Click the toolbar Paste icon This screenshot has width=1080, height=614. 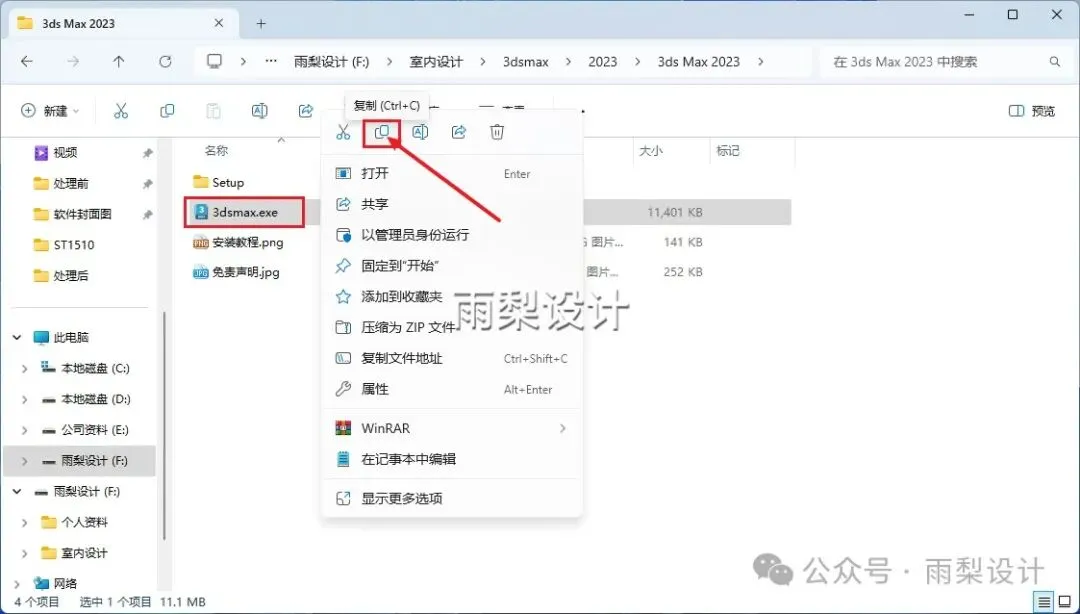click(214, 111)
